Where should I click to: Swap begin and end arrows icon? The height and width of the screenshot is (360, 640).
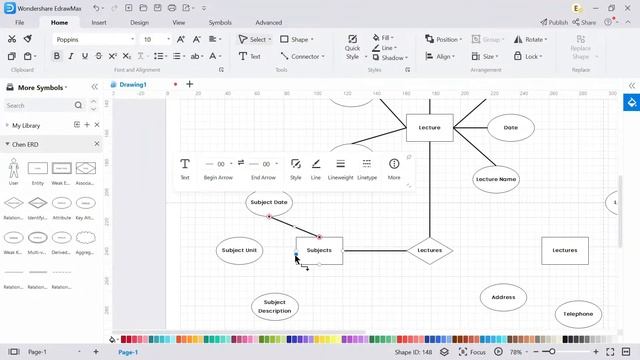tap(241, 162)
